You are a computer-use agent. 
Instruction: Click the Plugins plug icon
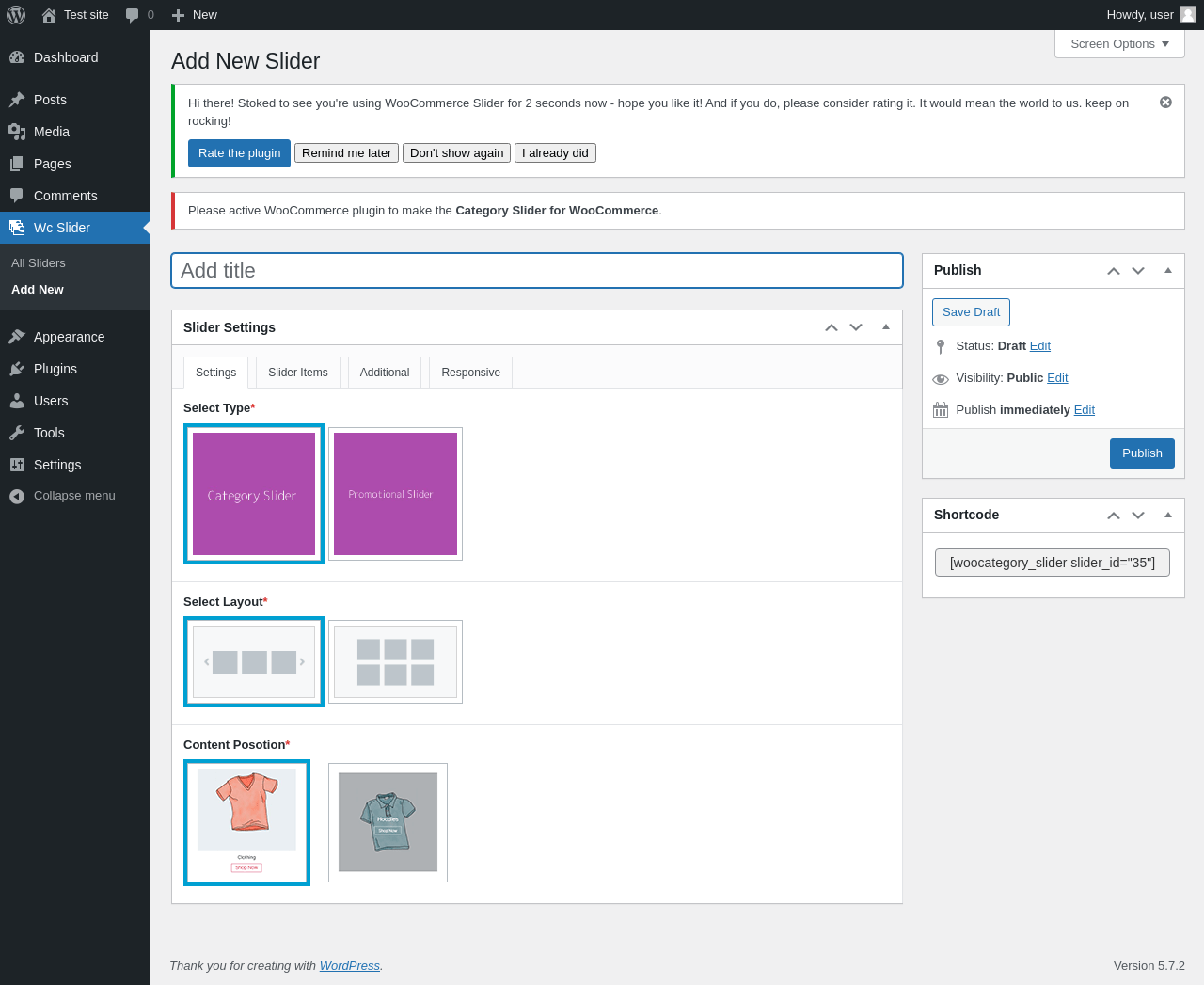pos(17,369)
